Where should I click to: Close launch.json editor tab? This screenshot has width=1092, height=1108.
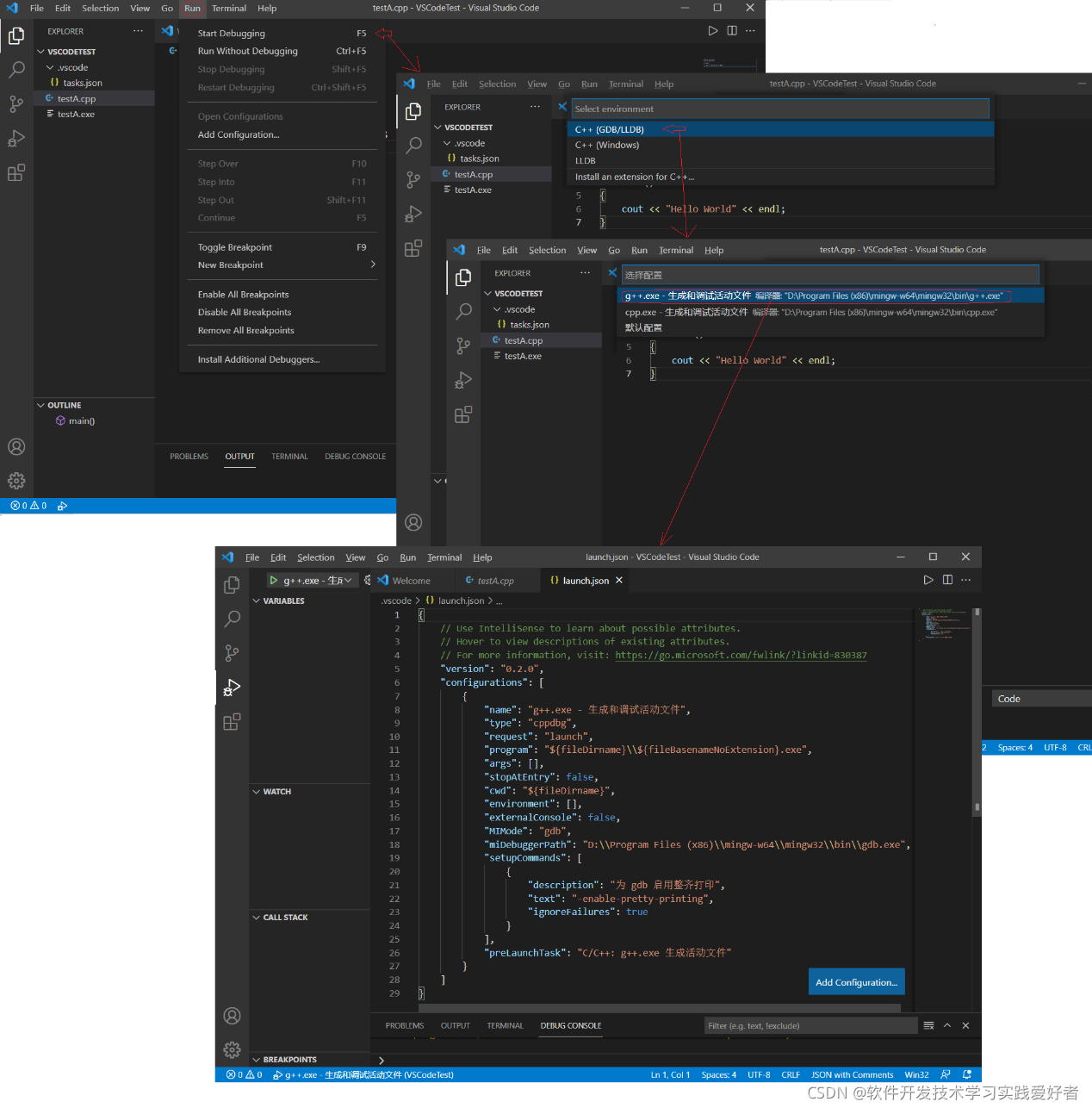pyautogui.click(x=619, y=581)
